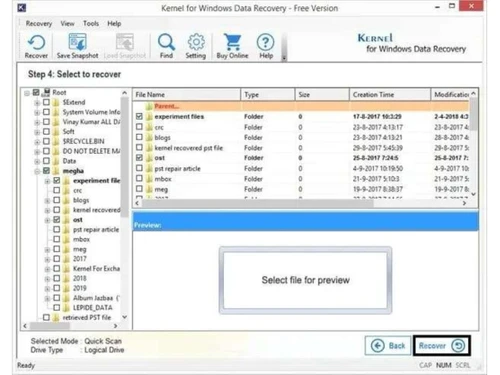
Task: Open Help question mark icon
Action: pos(265,43)
